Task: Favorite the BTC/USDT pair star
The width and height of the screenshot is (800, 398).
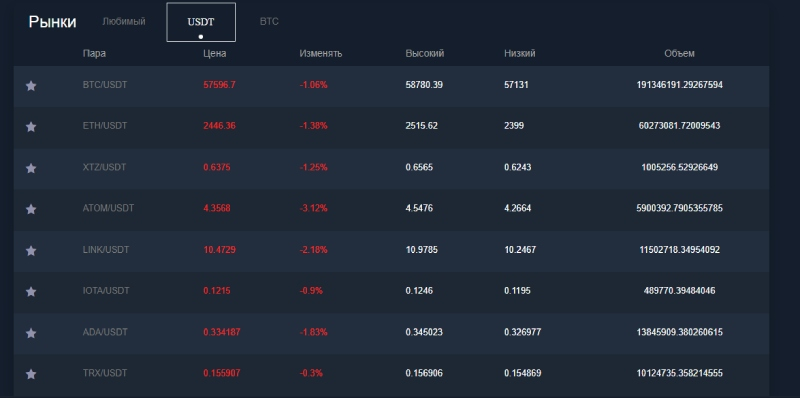Action: [x=31, y=86]
